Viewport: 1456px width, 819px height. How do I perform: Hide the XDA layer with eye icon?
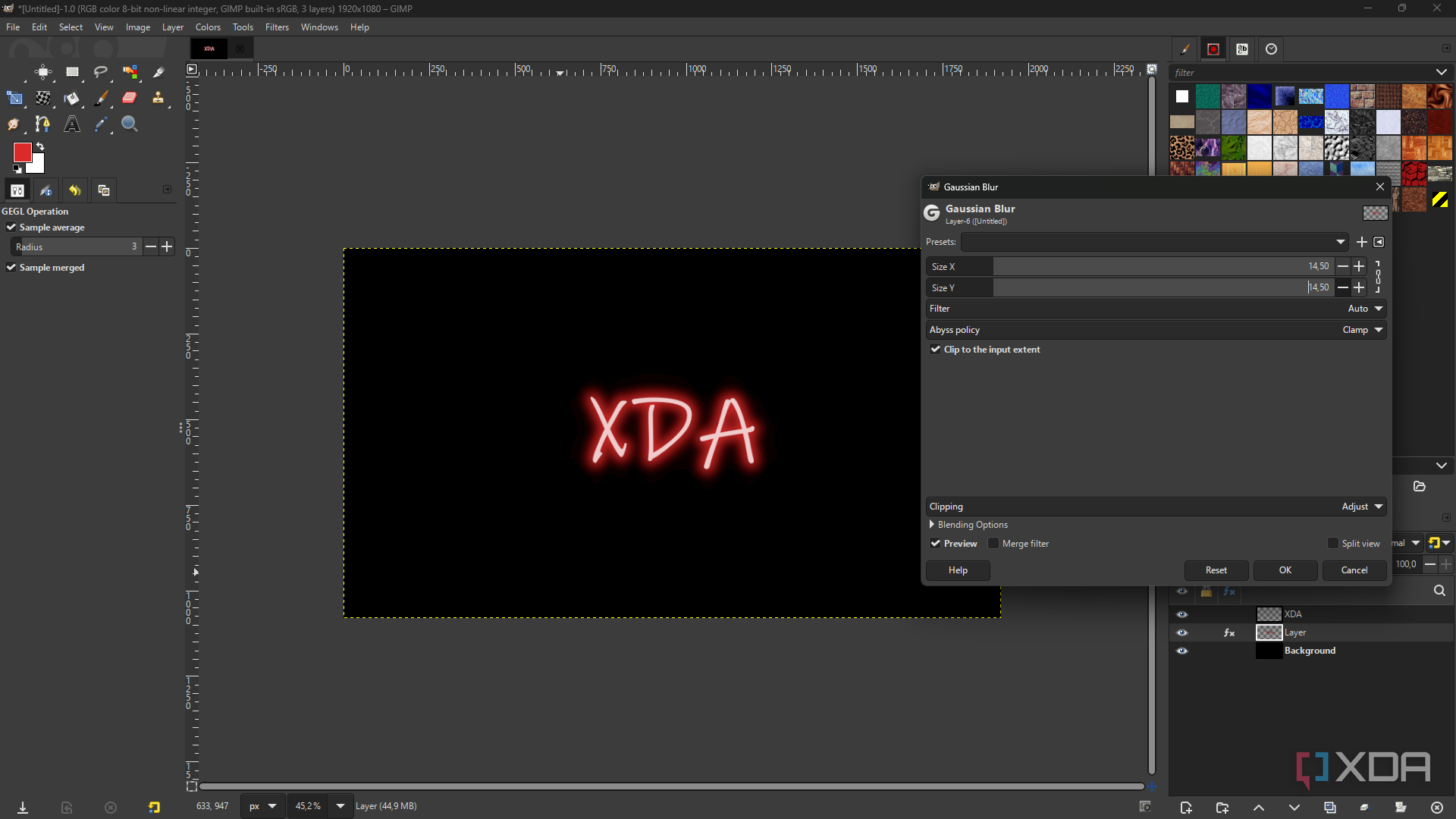click(x=1182, y=614)
